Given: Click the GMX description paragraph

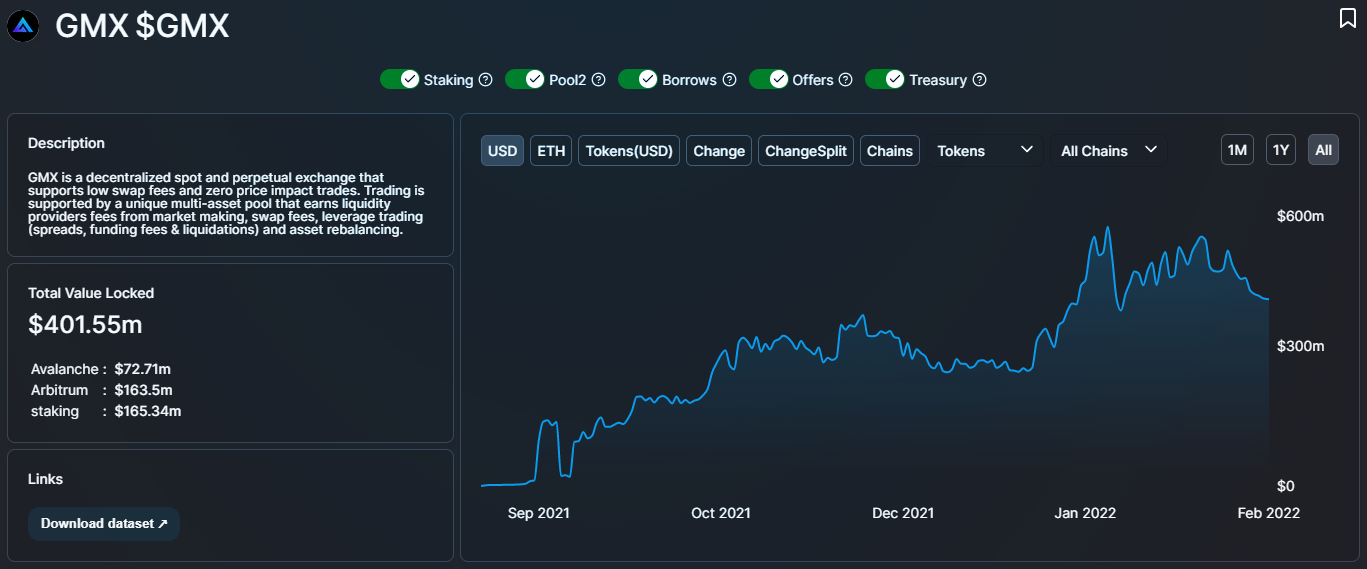Looking at the screenshot, I should pyautogui.click(x=227, y=203).
